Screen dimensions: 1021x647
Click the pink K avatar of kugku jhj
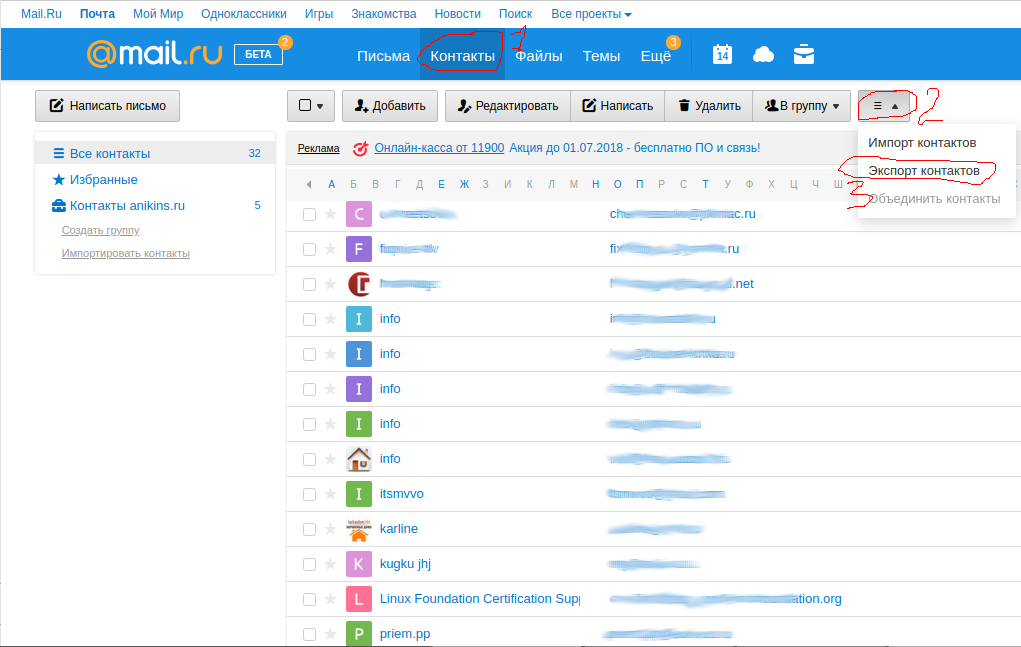tap(359, 564)
